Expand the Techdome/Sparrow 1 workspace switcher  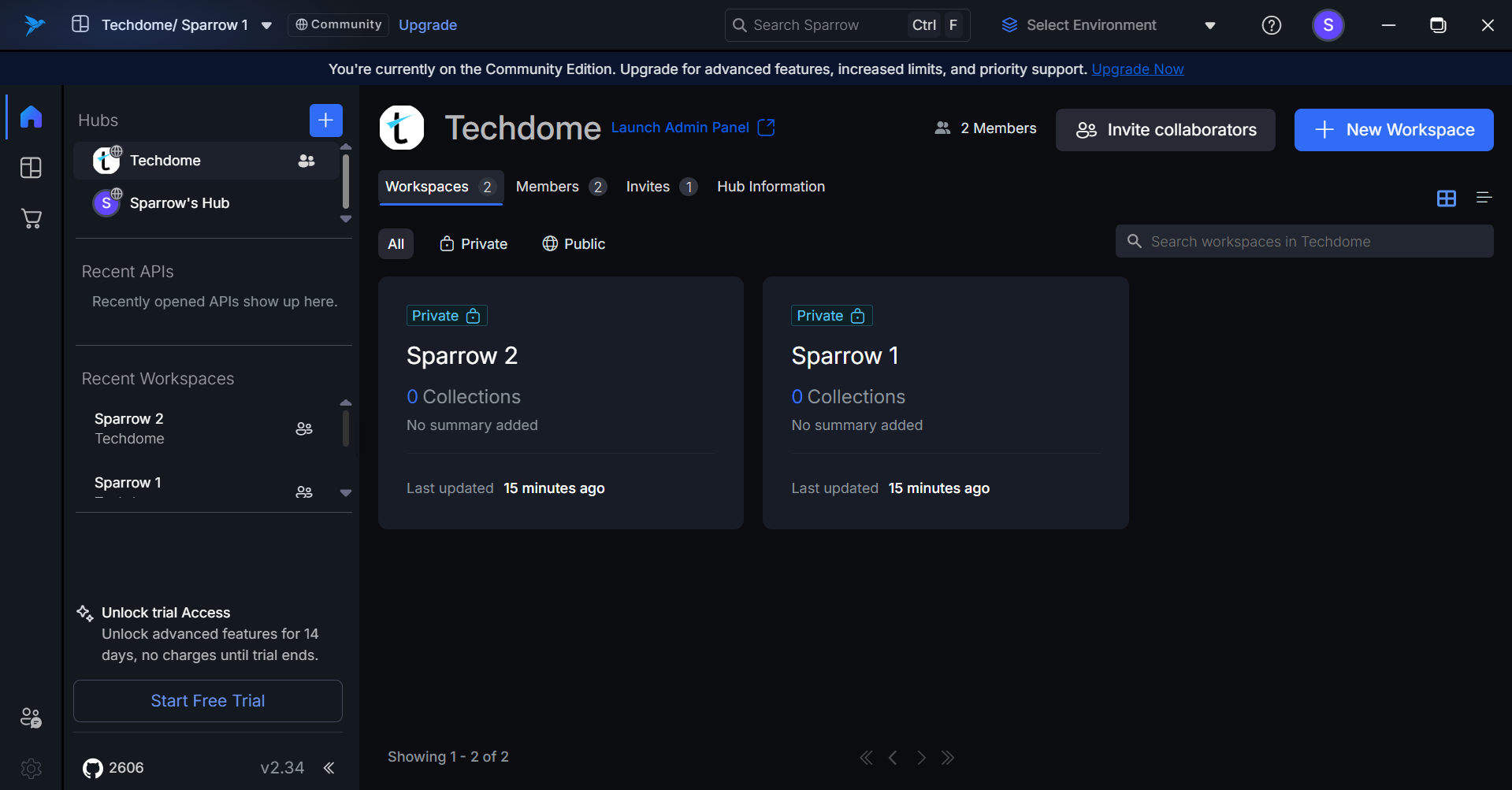tap(267, 25)
